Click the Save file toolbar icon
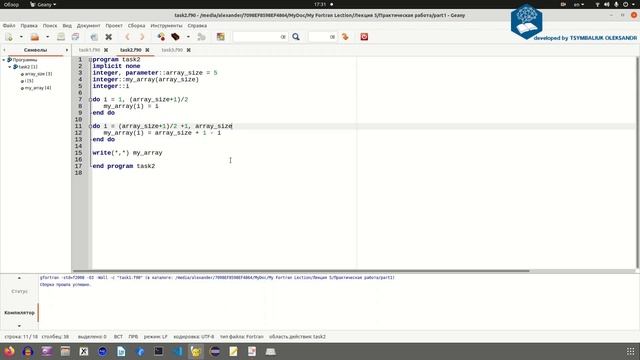This screenshot has width=640, height=360. coord(61,37)
